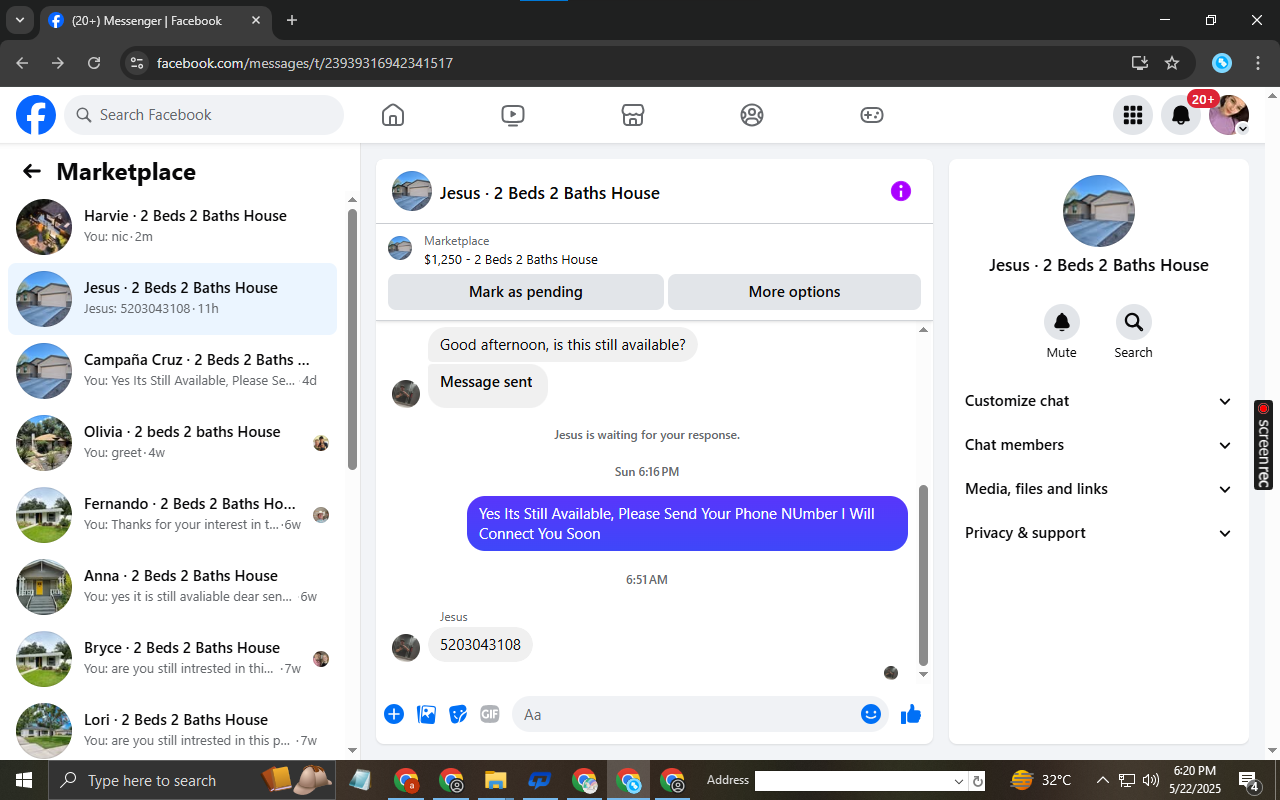1280x800 pixels.
Task: Open the taskbar volume speaker icon
Action: (x=1151, y=781)
